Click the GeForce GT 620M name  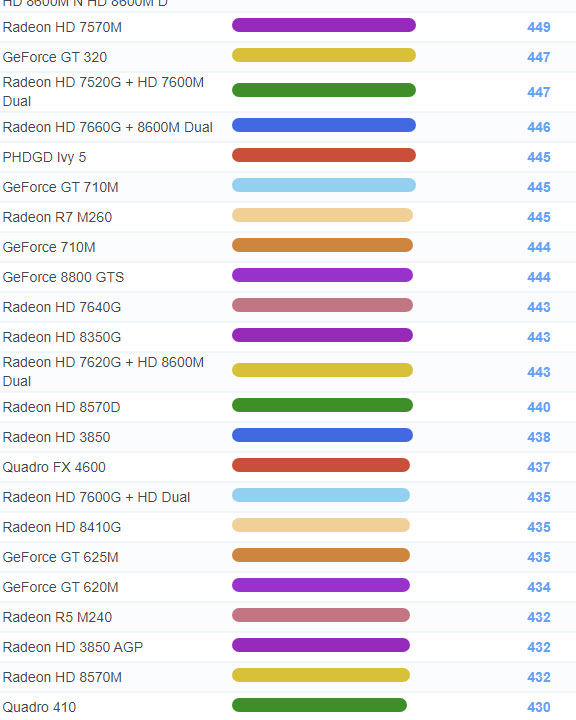(61, 587)
